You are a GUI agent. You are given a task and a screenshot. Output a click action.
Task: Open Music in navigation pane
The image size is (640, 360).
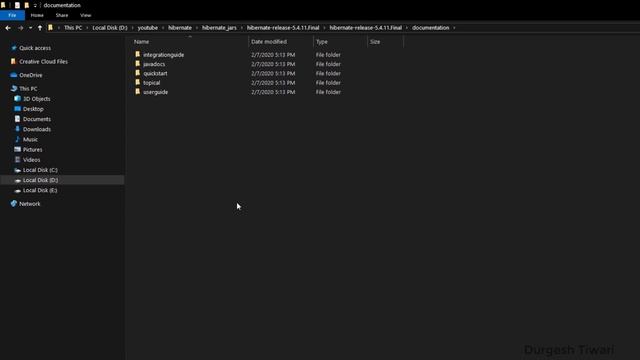30,140
